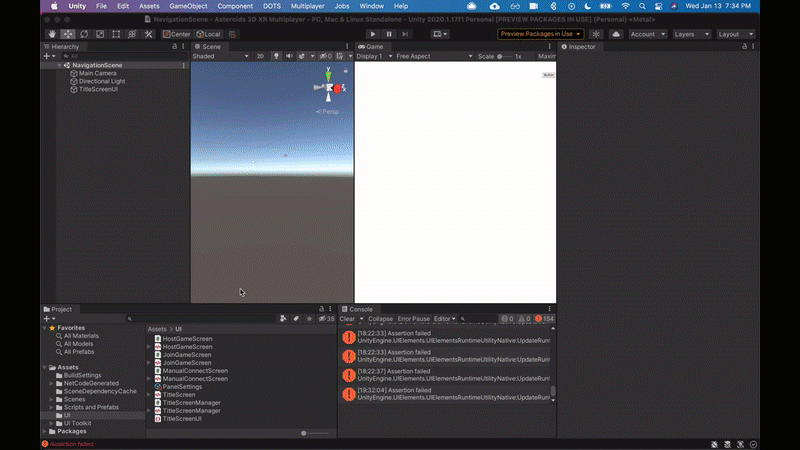Open the Shaded draw mode dropdown

220,56
